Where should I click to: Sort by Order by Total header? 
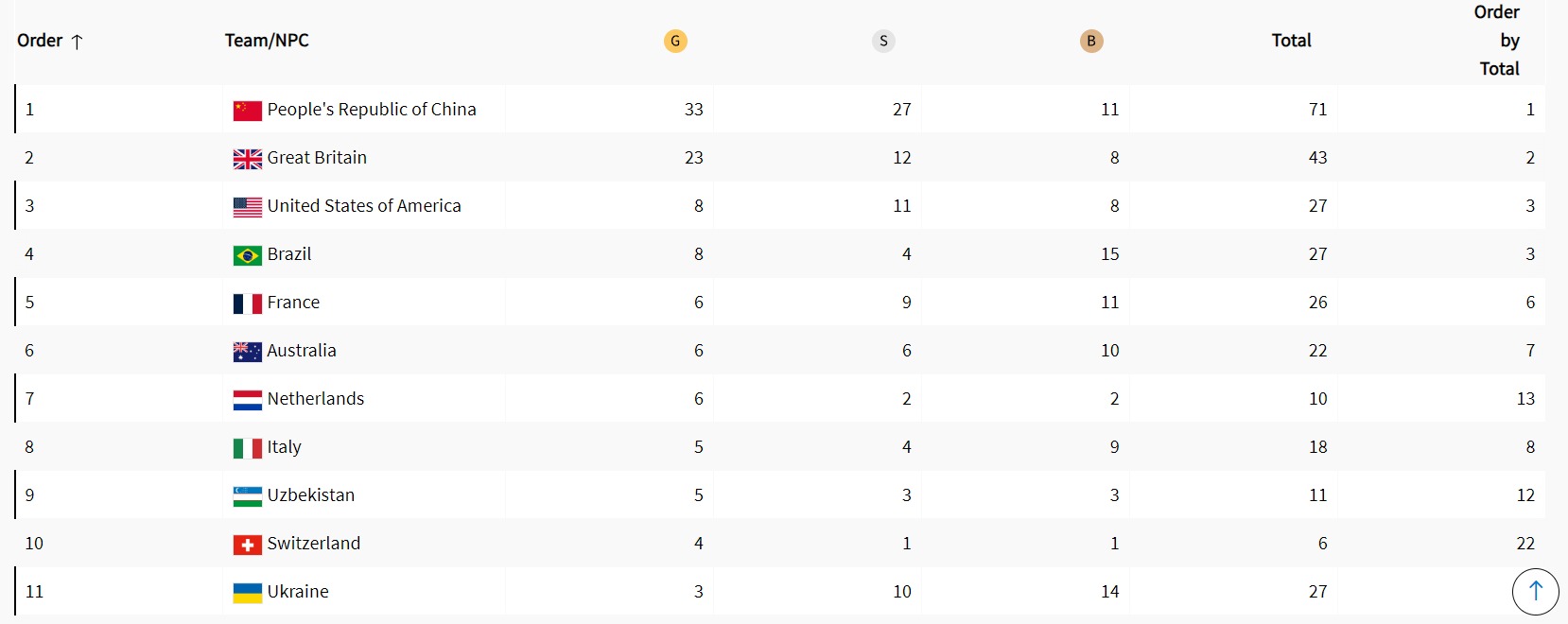(1499, 41)
